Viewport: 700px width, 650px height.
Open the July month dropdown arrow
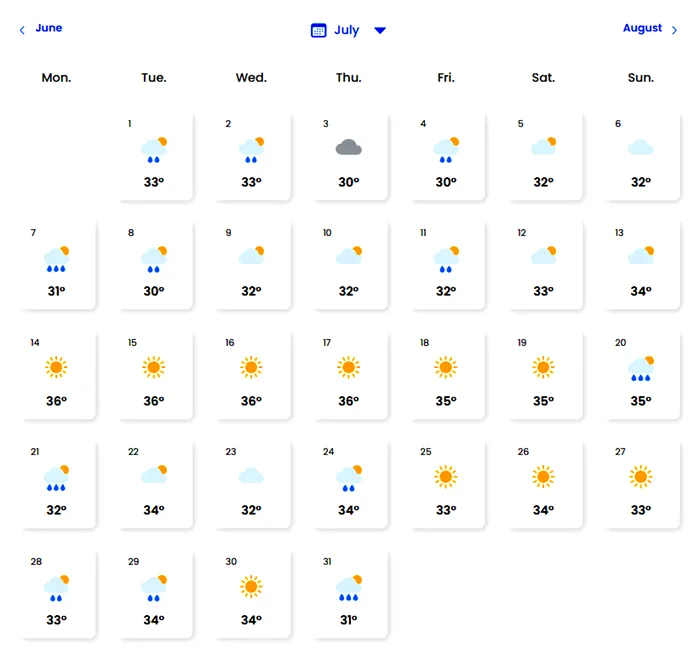click(x=380, y=30)
